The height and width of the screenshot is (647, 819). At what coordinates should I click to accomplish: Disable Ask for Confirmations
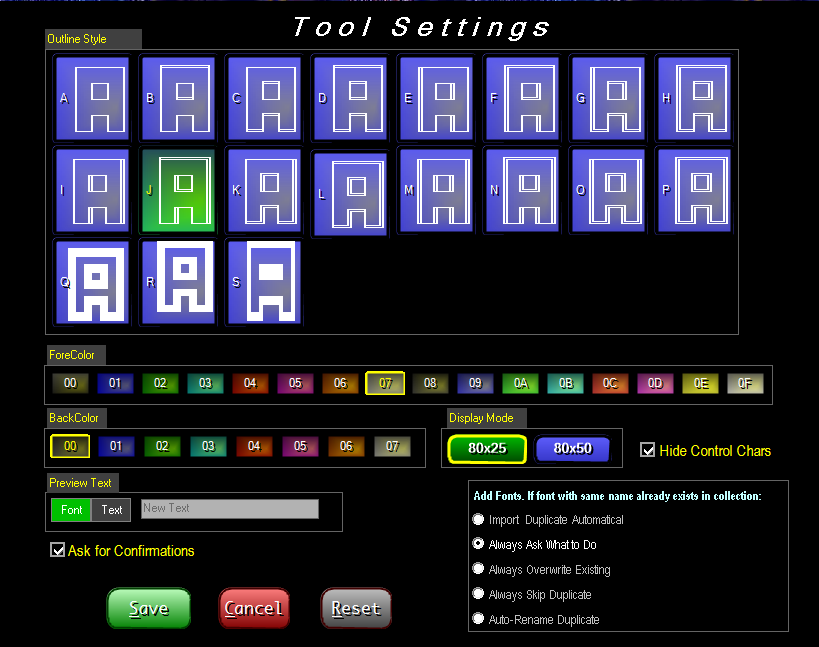coord(57,549)
